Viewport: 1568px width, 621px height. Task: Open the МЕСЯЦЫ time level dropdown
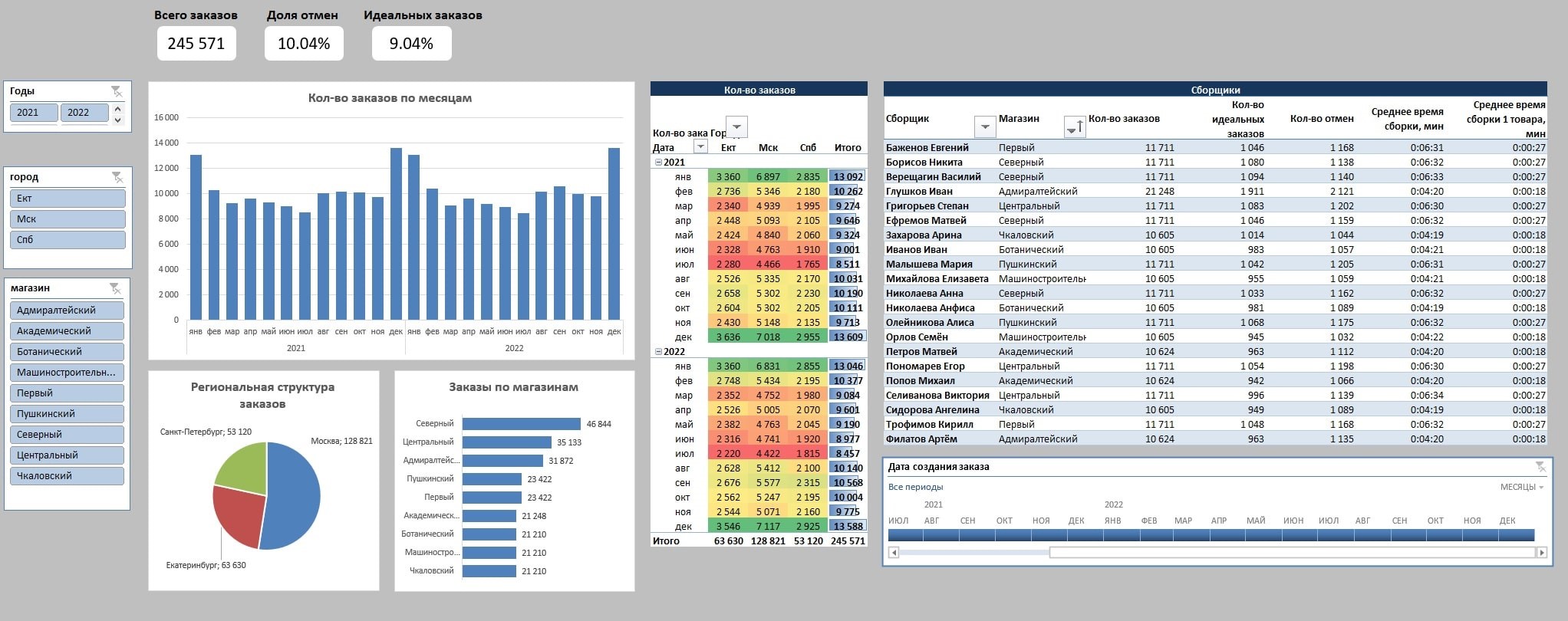click(1521, 488)
